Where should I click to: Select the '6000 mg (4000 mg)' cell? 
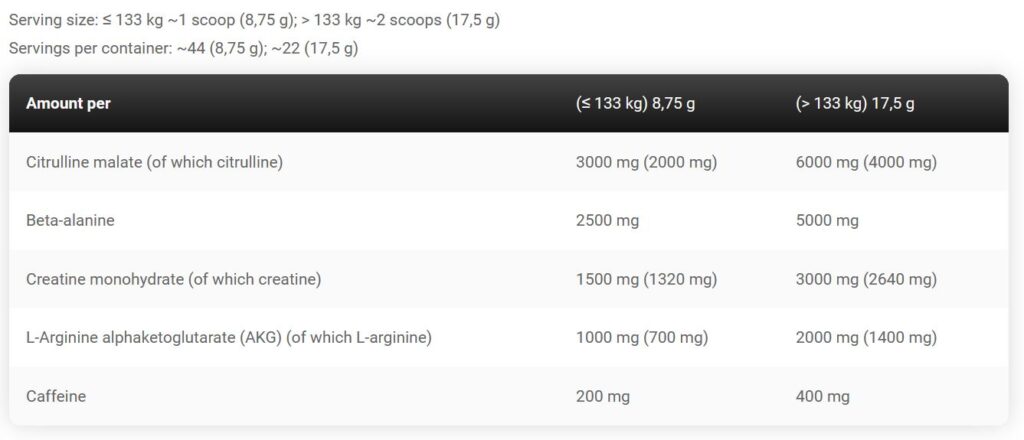[x=866, y=161]
